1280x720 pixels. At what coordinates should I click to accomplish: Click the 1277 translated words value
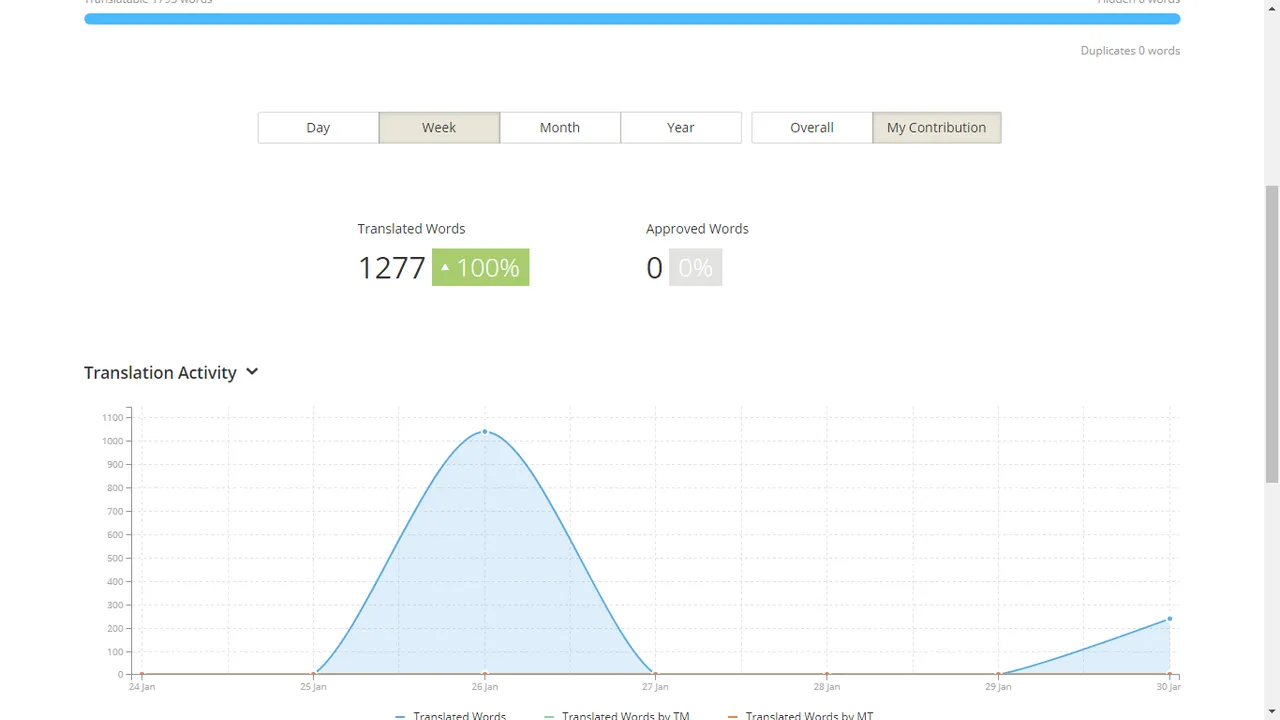(x=392, y=267)
